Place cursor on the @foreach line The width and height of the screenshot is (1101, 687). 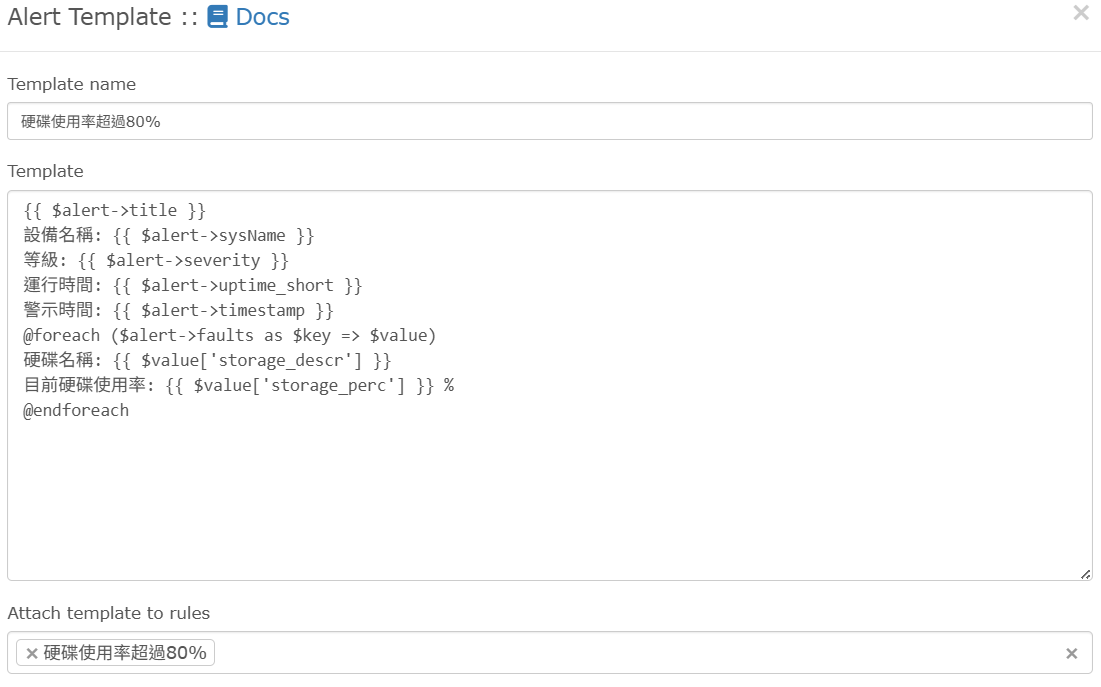[x=230, y=335]
